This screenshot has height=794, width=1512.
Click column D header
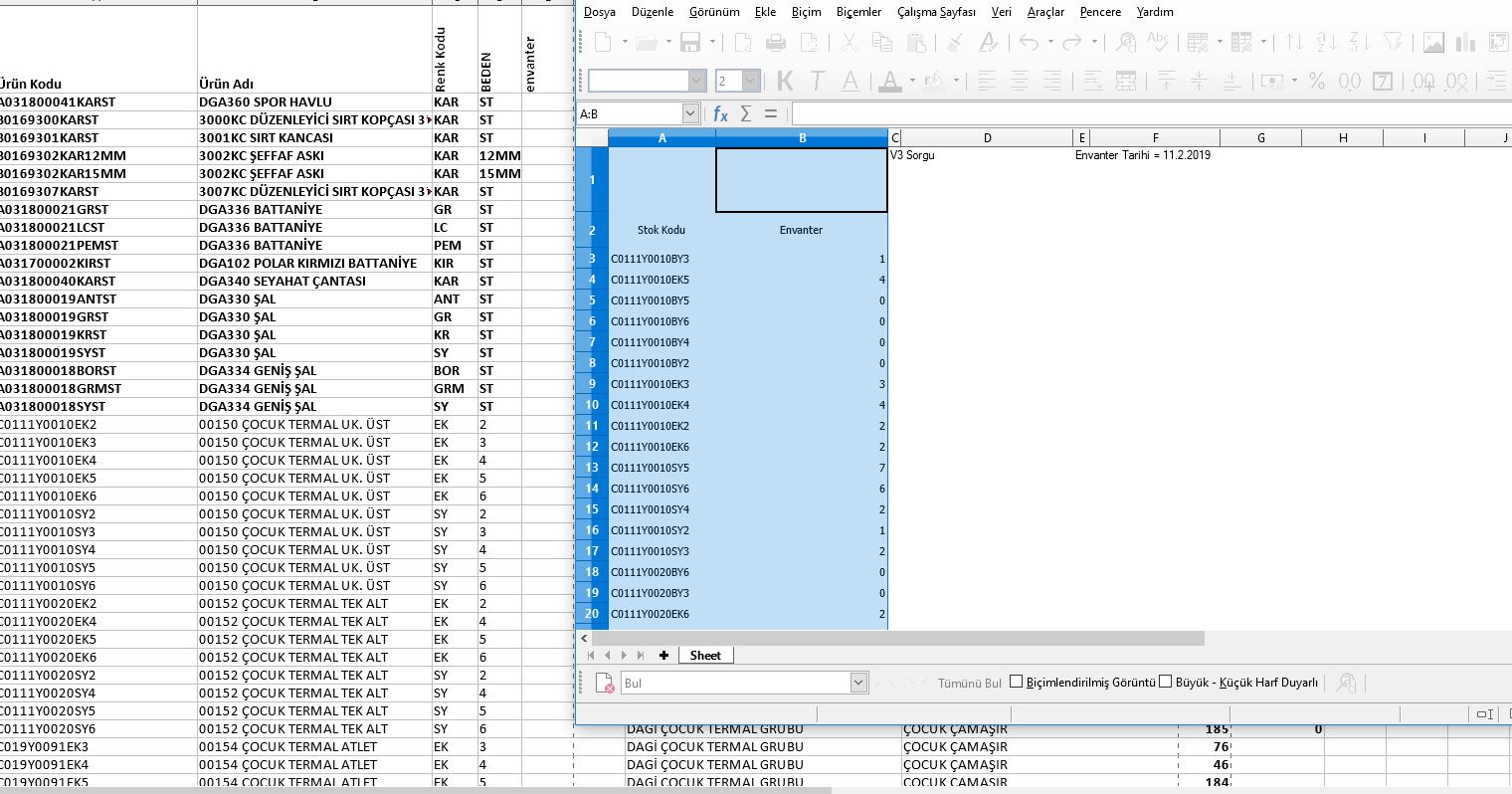pos(987,138)
